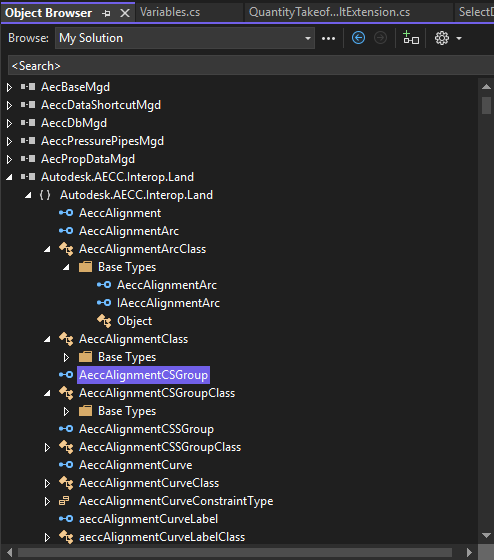Select the AeccAlignmentArc interface under namespace
Image resolution: width=494 pixels, height=560 pixels.
pyautogui.click(x=129, y=231)
